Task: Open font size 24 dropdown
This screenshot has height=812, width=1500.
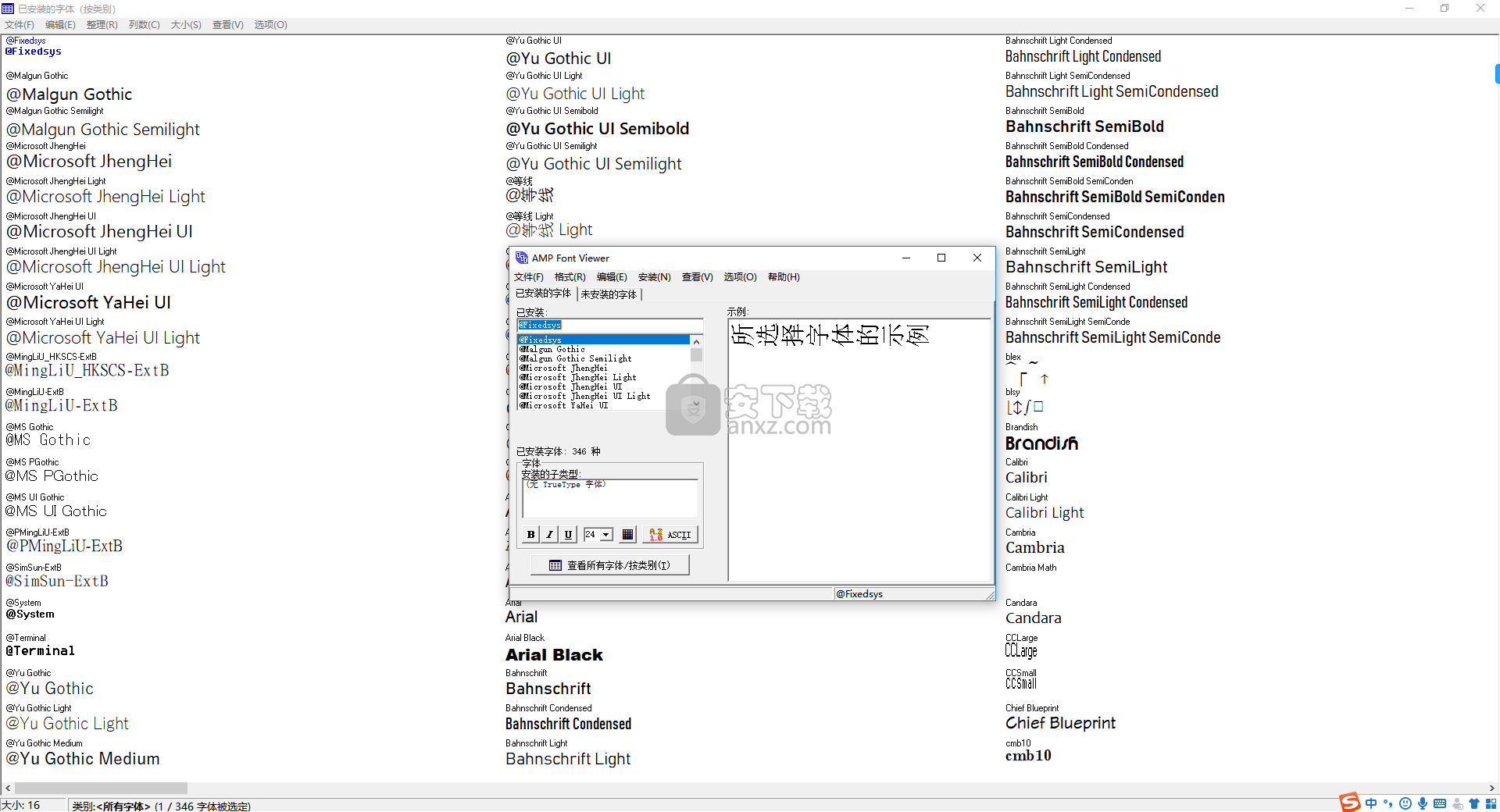Action: coord(606,535)
